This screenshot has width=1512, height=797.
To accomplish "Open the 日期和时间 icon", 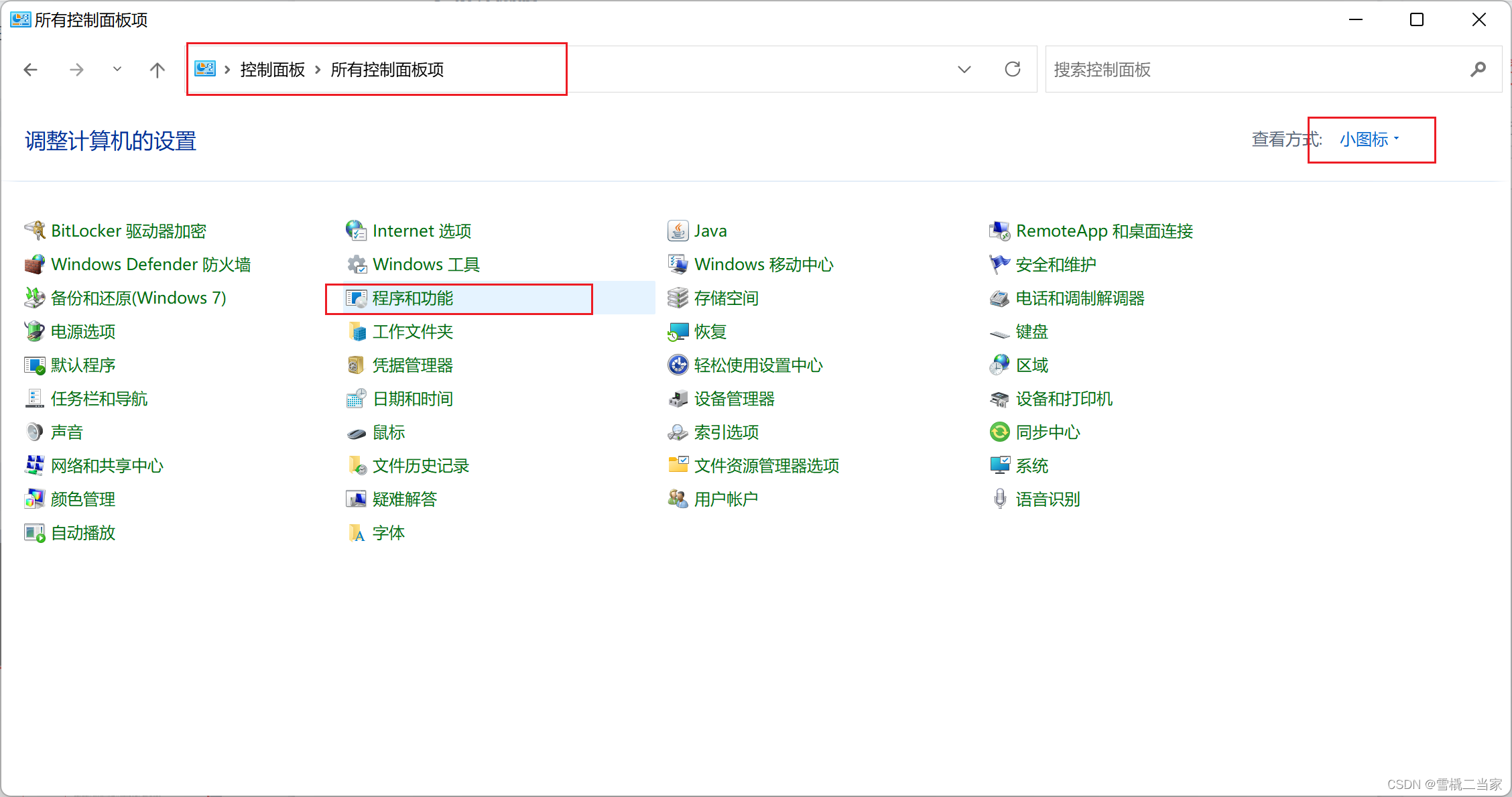I will pyautogui.click(x=357, y=398).
